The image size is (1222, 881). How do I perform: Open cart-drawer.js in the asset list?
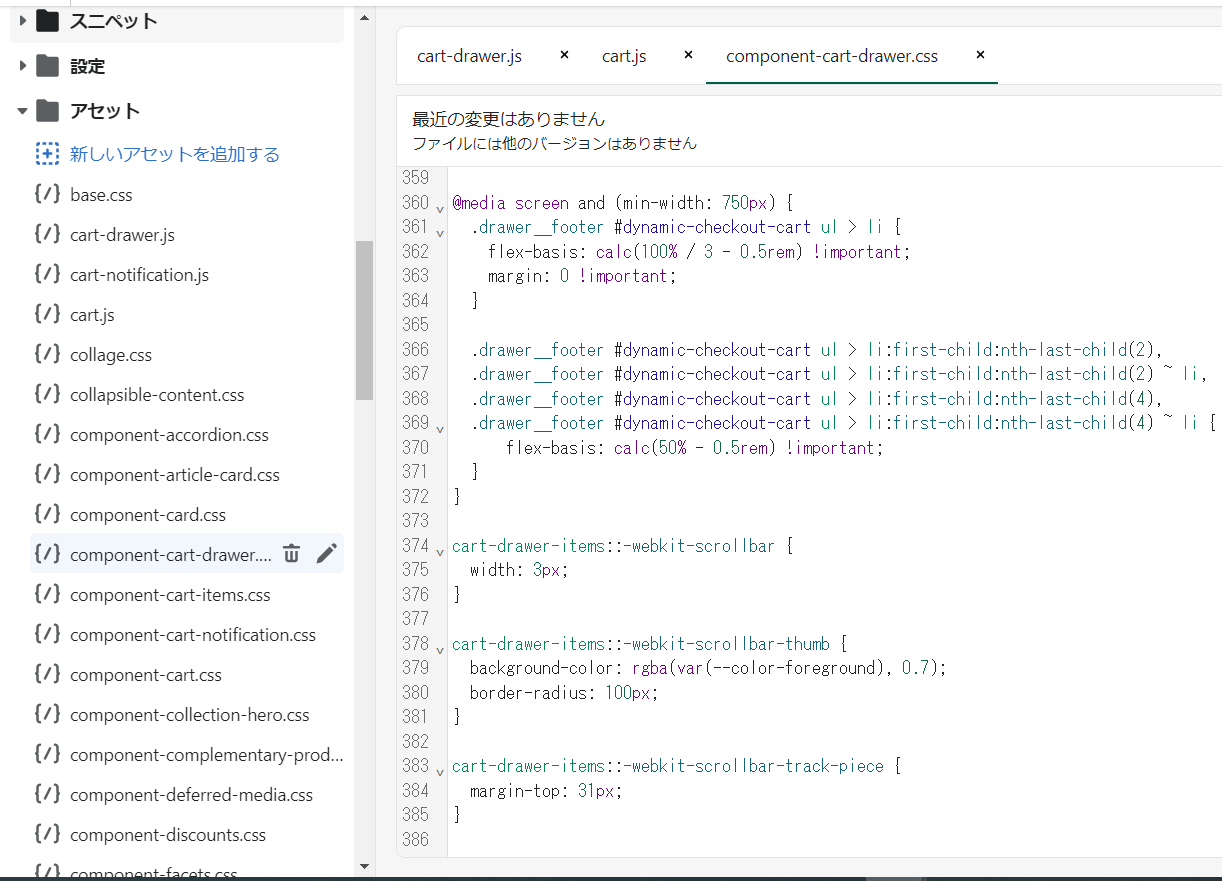pos(123,235)
